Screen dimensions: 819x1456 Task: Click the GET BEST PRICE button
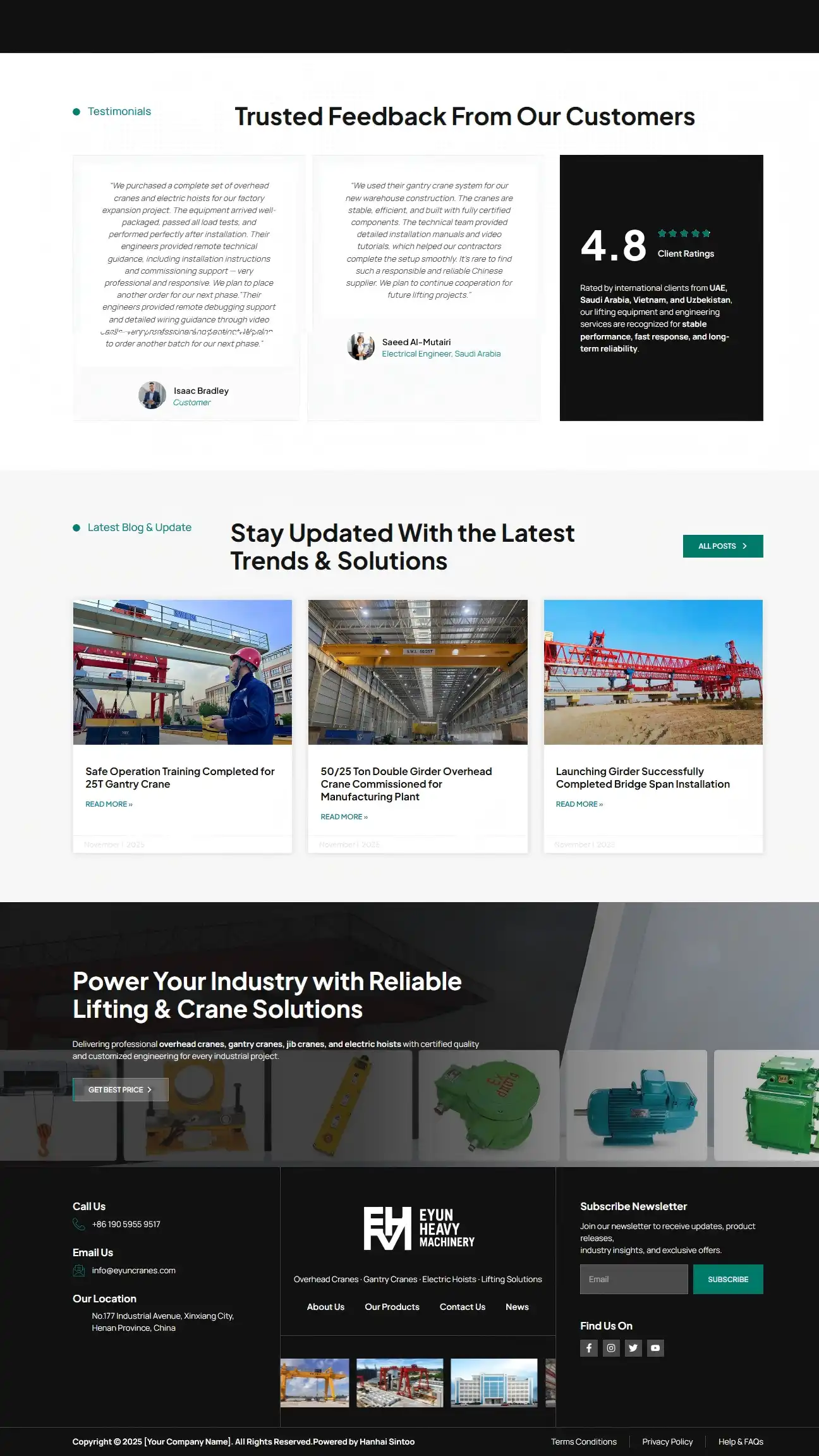tap(121, 1089)
